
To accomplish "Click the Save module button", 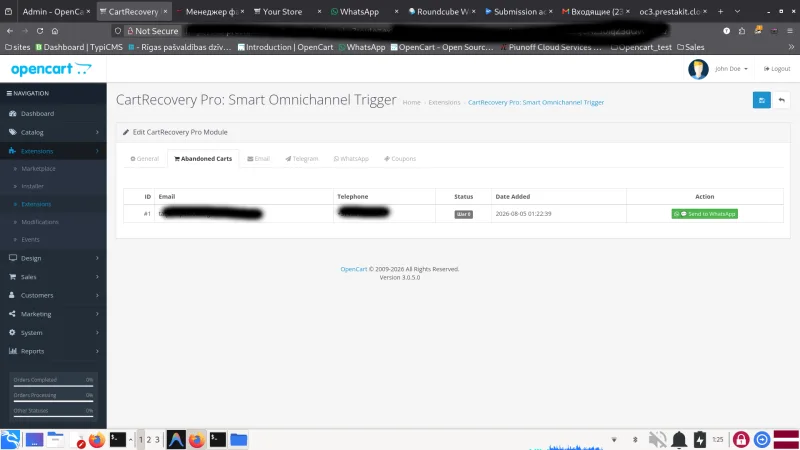I will pos(761,100).
